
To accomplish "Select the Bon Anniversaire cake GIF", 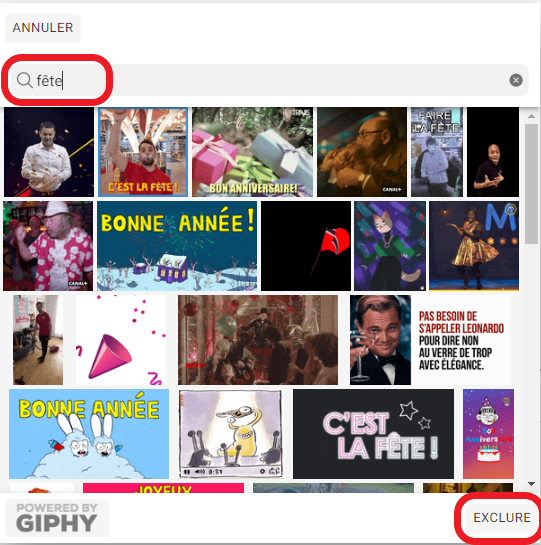I will [x=488, y=434].
